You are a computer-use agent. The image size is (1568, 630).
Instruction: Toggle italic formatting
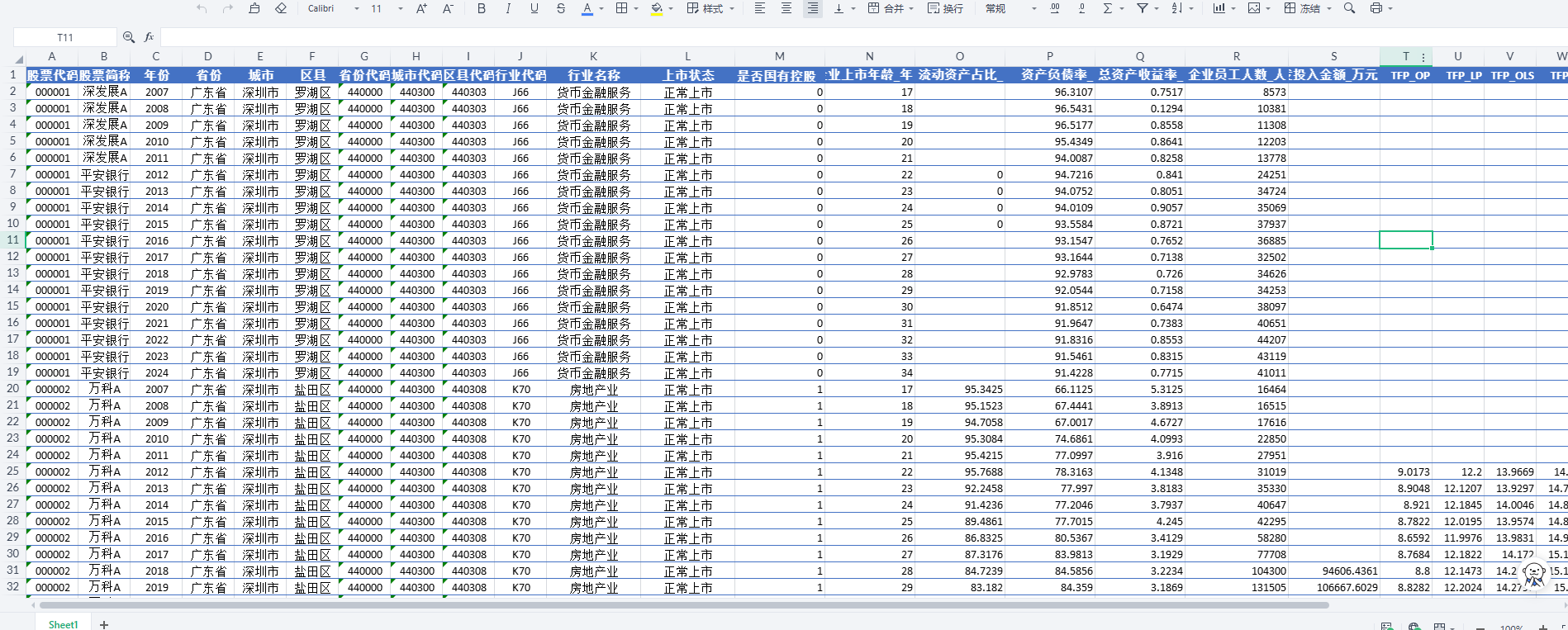[508, 8]
